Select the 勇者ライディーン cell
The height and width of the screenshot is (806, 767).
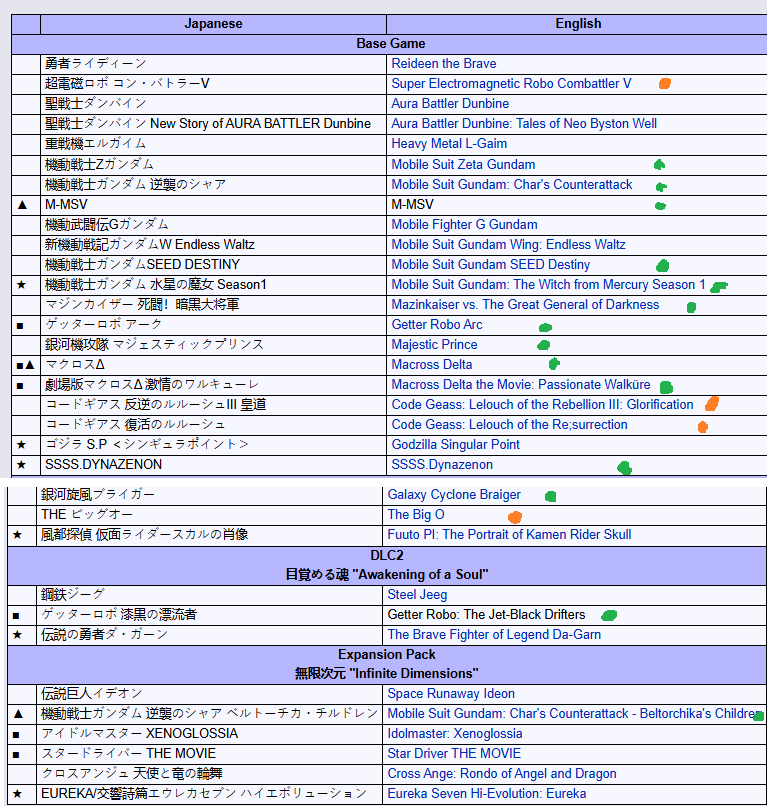[x=213, y=64]
